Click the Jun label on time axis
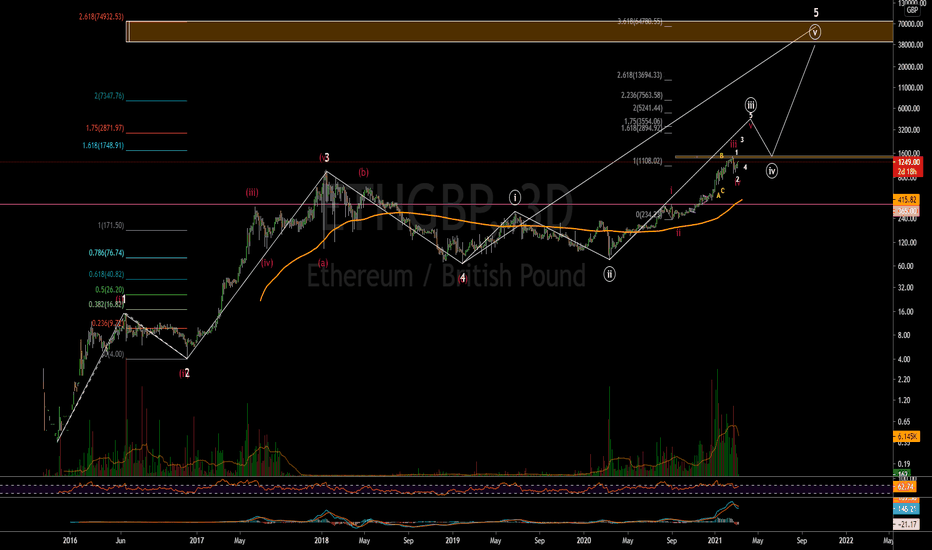932x550 pixels. coord(121,540)
